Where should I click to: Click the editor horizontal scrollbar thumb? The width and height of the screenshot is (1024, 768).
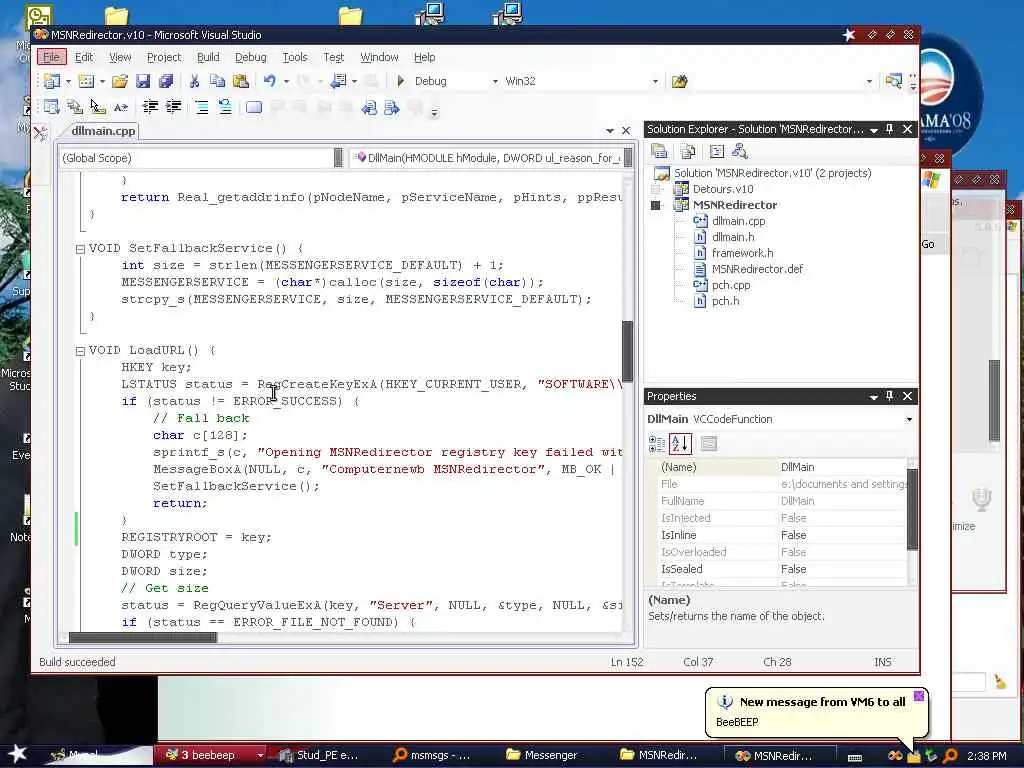(x=142, y=638)
